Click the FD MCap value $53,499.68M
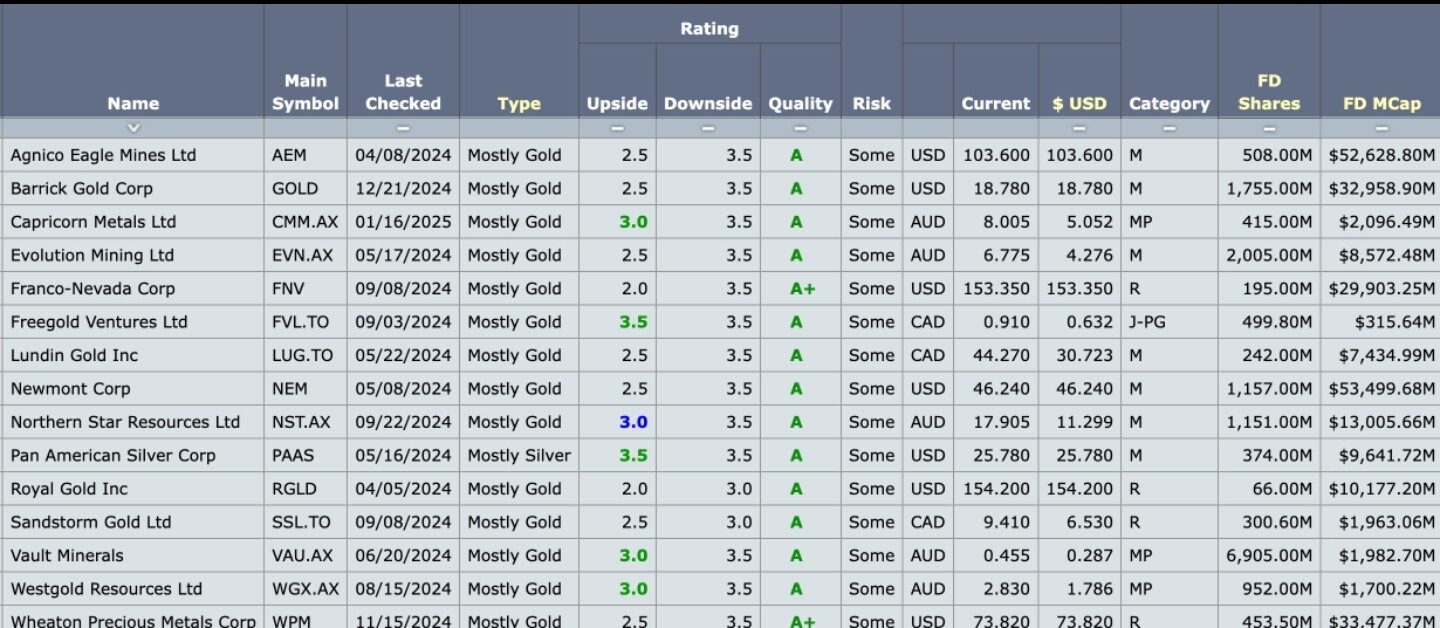This screenshot has width=1440, height=628. (1382, 389)
